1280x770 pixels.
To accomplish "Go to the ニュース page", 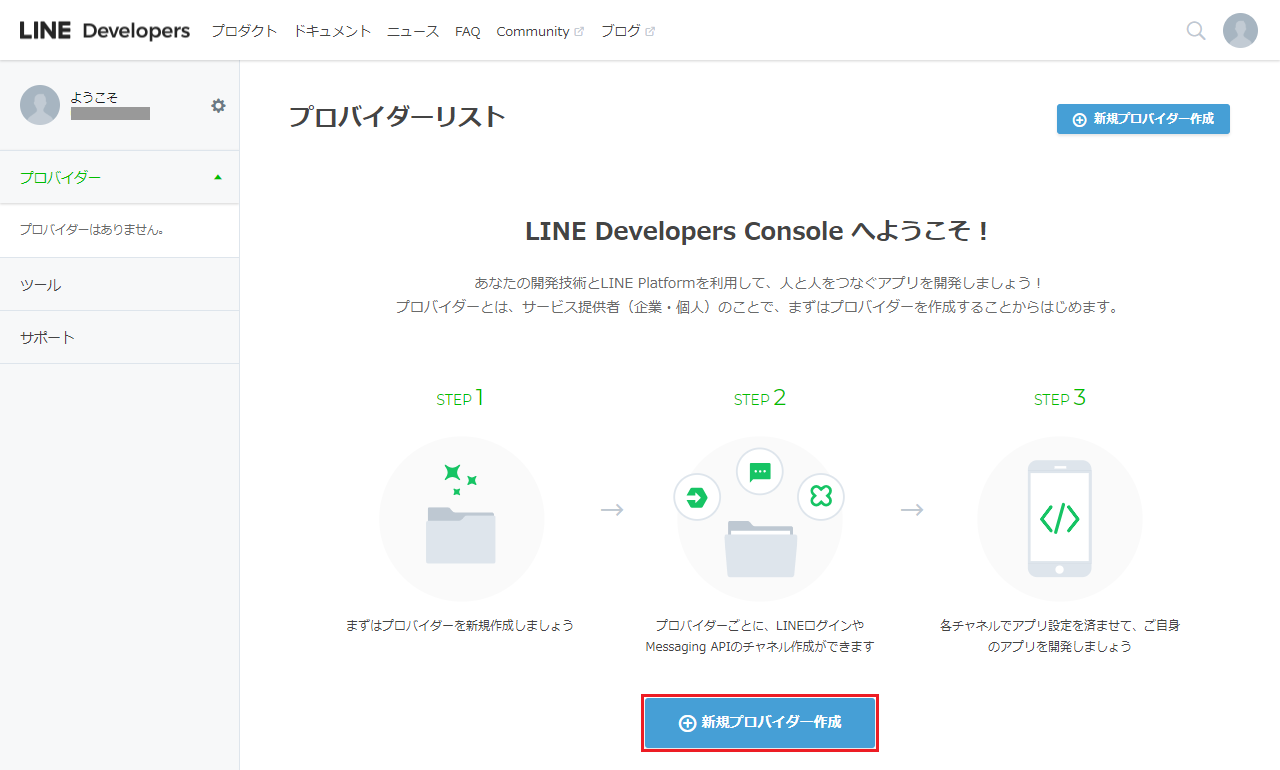I will 413,31.
